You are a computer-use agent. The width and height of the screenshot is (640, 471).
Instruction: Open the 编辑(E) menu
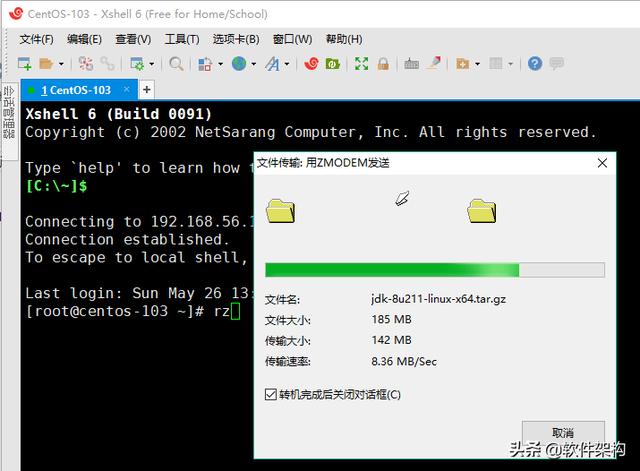pyautogui.click(x=84, y=39)
